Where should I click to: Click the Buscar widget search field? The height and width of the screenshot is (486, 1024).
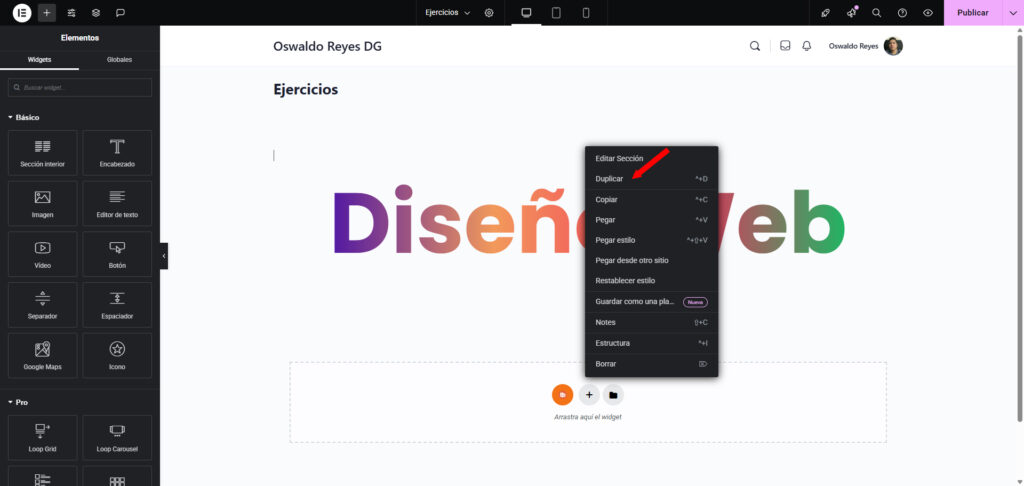tap(80, 88)
